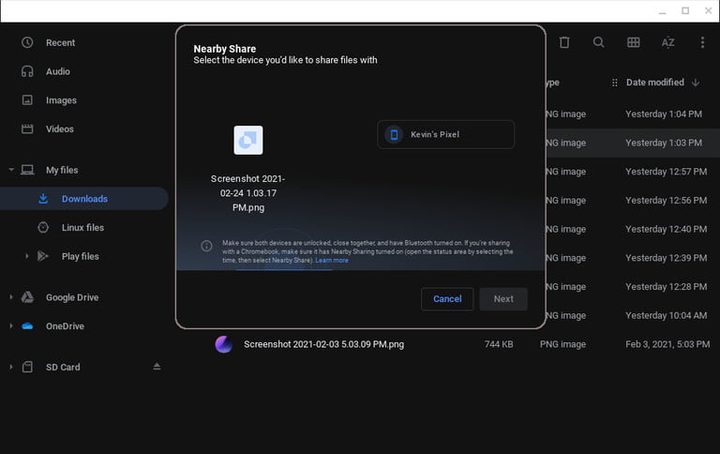Viewport: 720px width, 454px height.
Task: Select the Kevin's Pixel device
Action: point(445,134)
